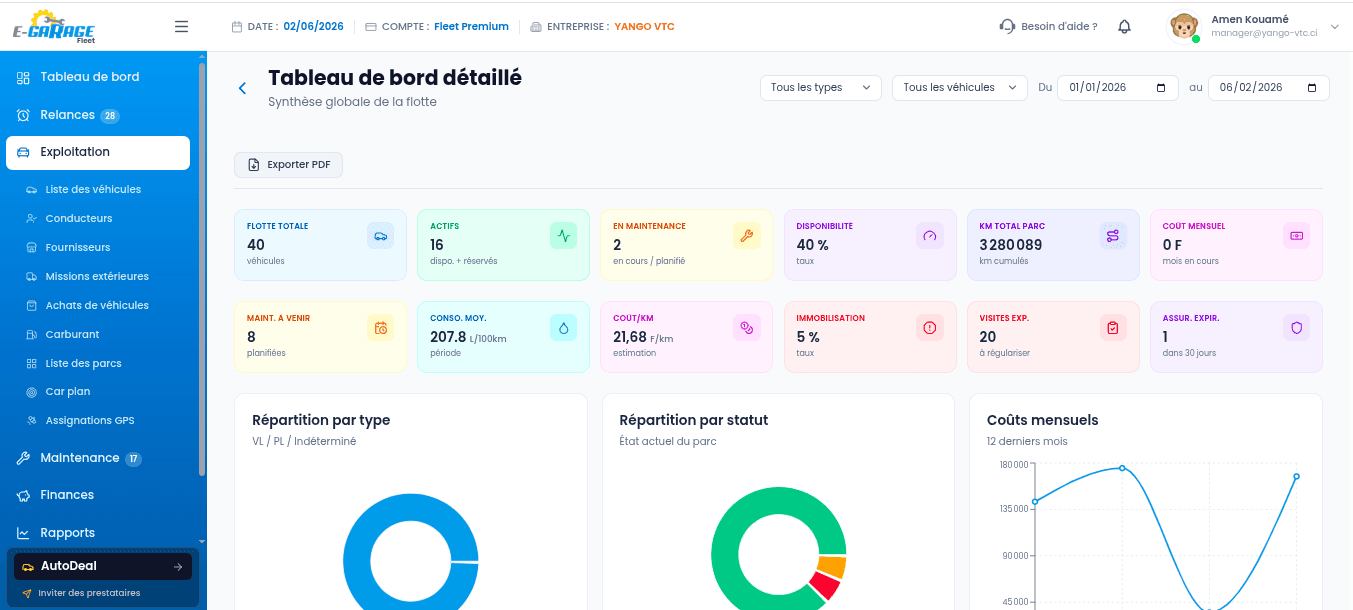The height and width of the screenshot is (610, 1353).
Task: Click the calendar icon in Maint. à venir card
Action: coord(380,328)
